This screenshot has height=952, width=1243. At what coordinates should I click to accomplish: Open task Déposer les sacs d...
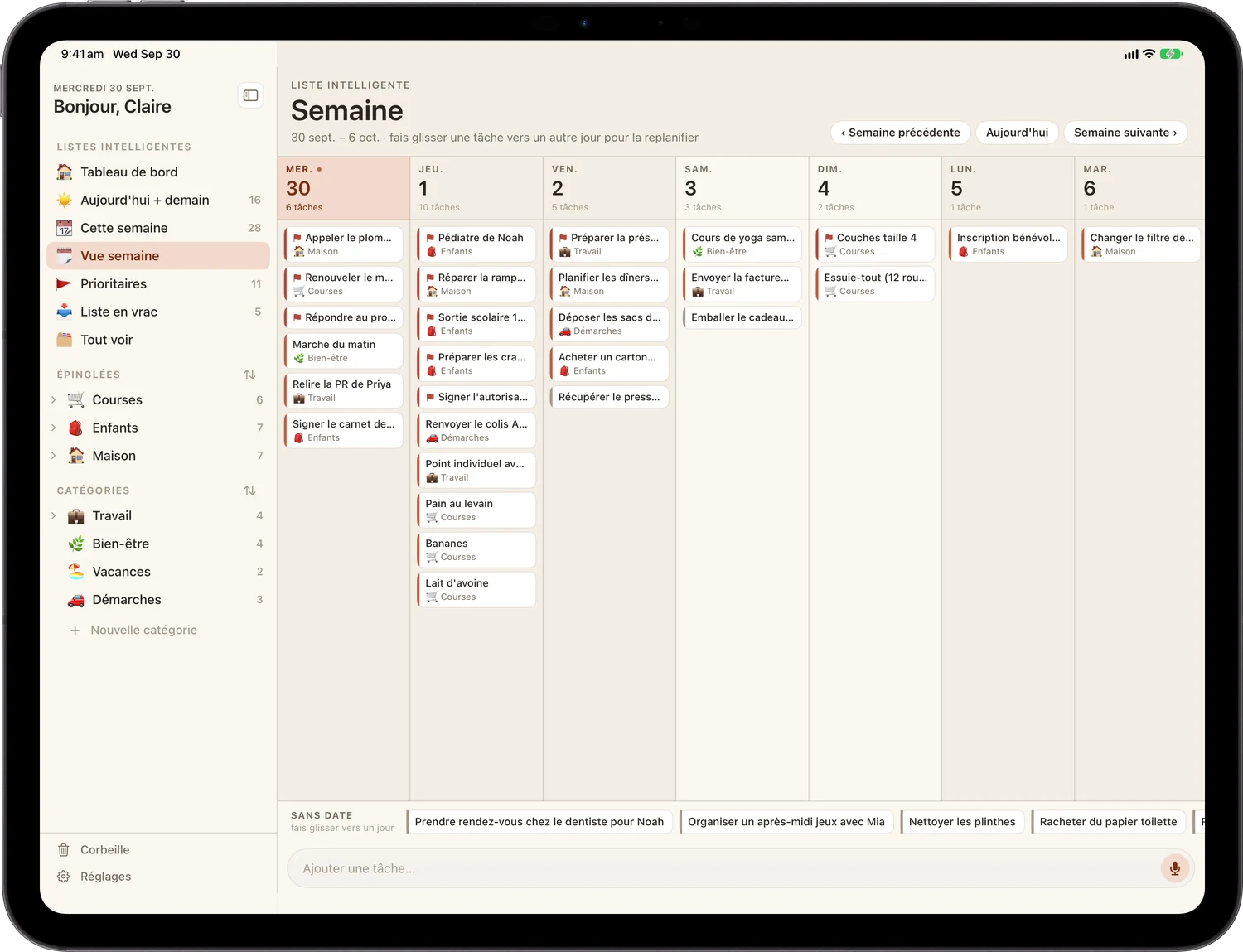point(609,323)
